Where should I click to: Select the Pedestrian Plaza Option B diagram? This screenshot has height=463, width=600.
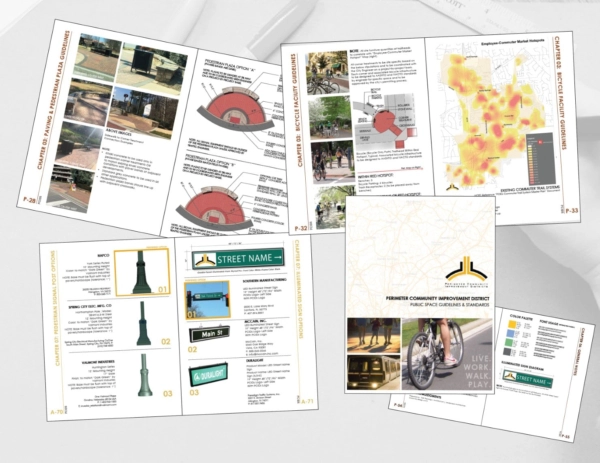(x=215, y=211)
